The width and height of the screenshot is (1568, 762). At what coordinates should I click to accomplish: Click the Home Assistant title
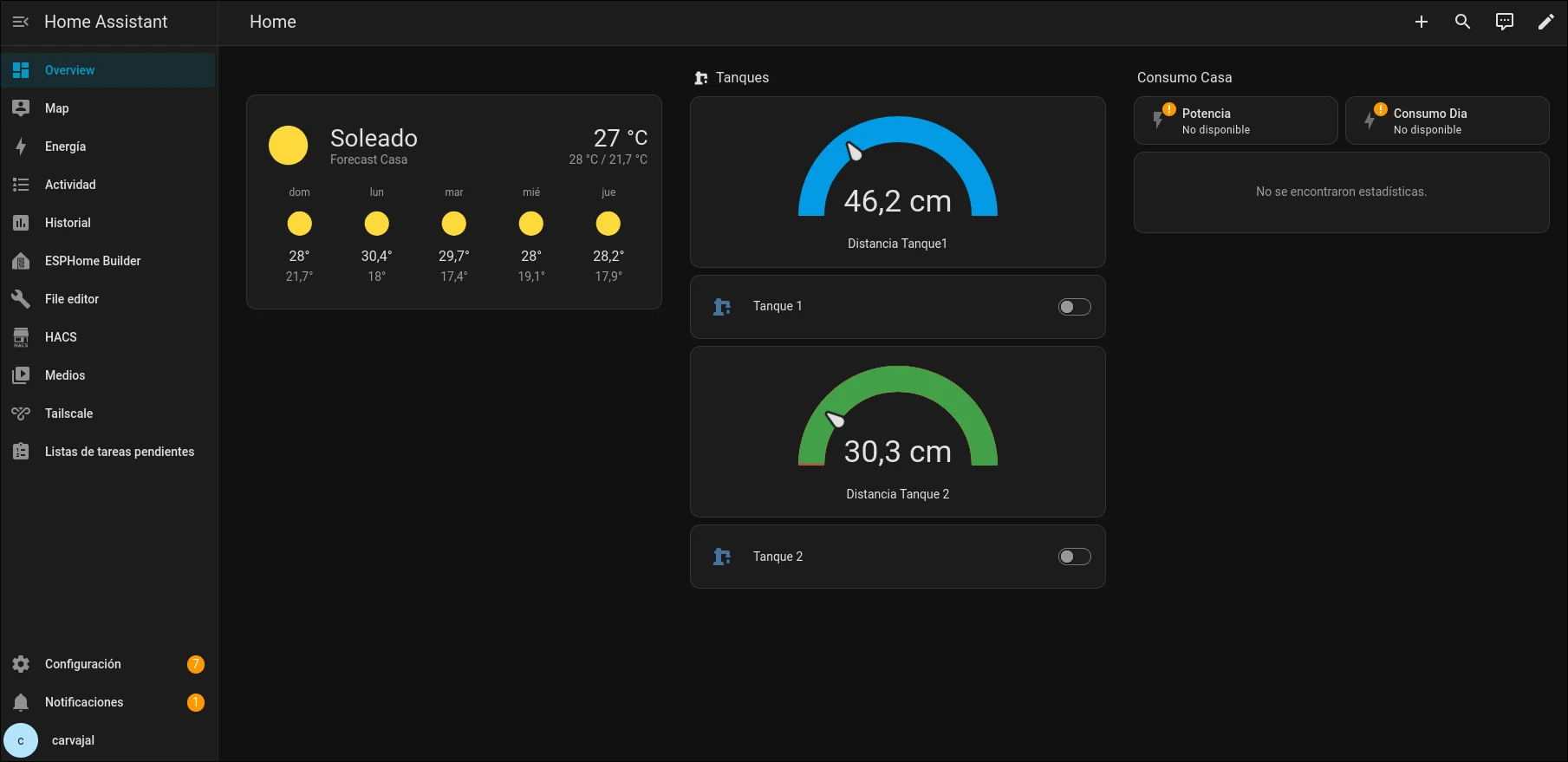106,22
